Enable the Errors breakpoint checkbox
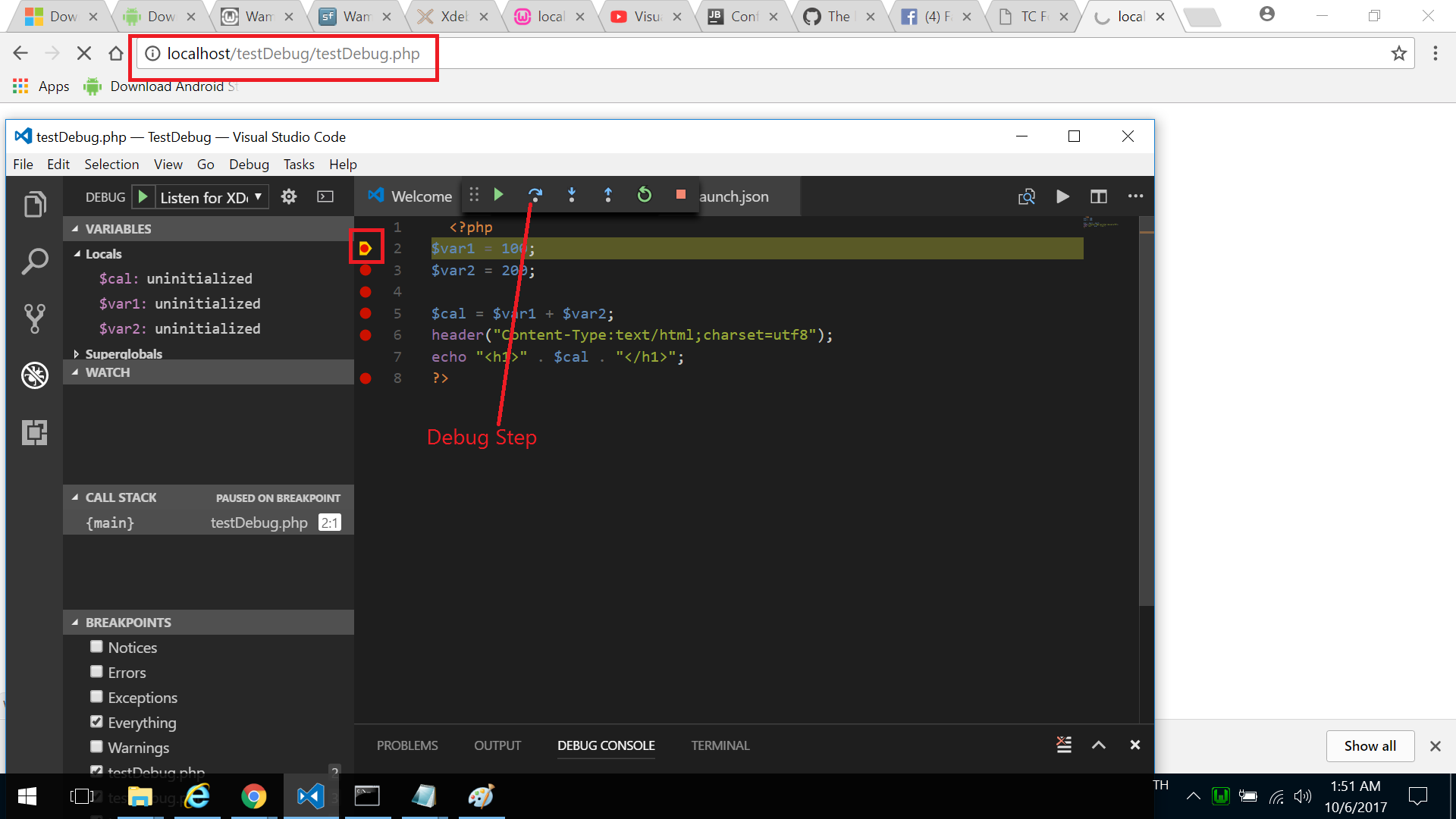The image size is (1456, 819). tap(96, 671)
